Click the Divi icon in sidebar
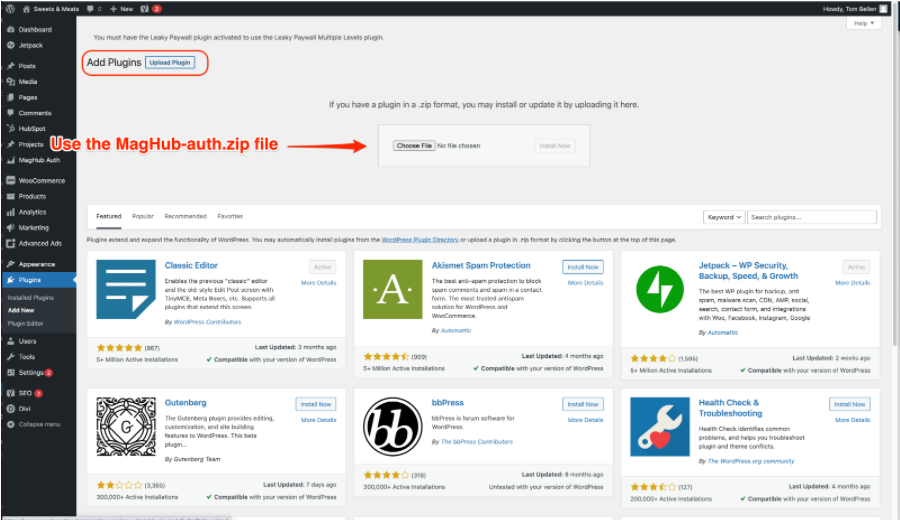 point(10,409)
